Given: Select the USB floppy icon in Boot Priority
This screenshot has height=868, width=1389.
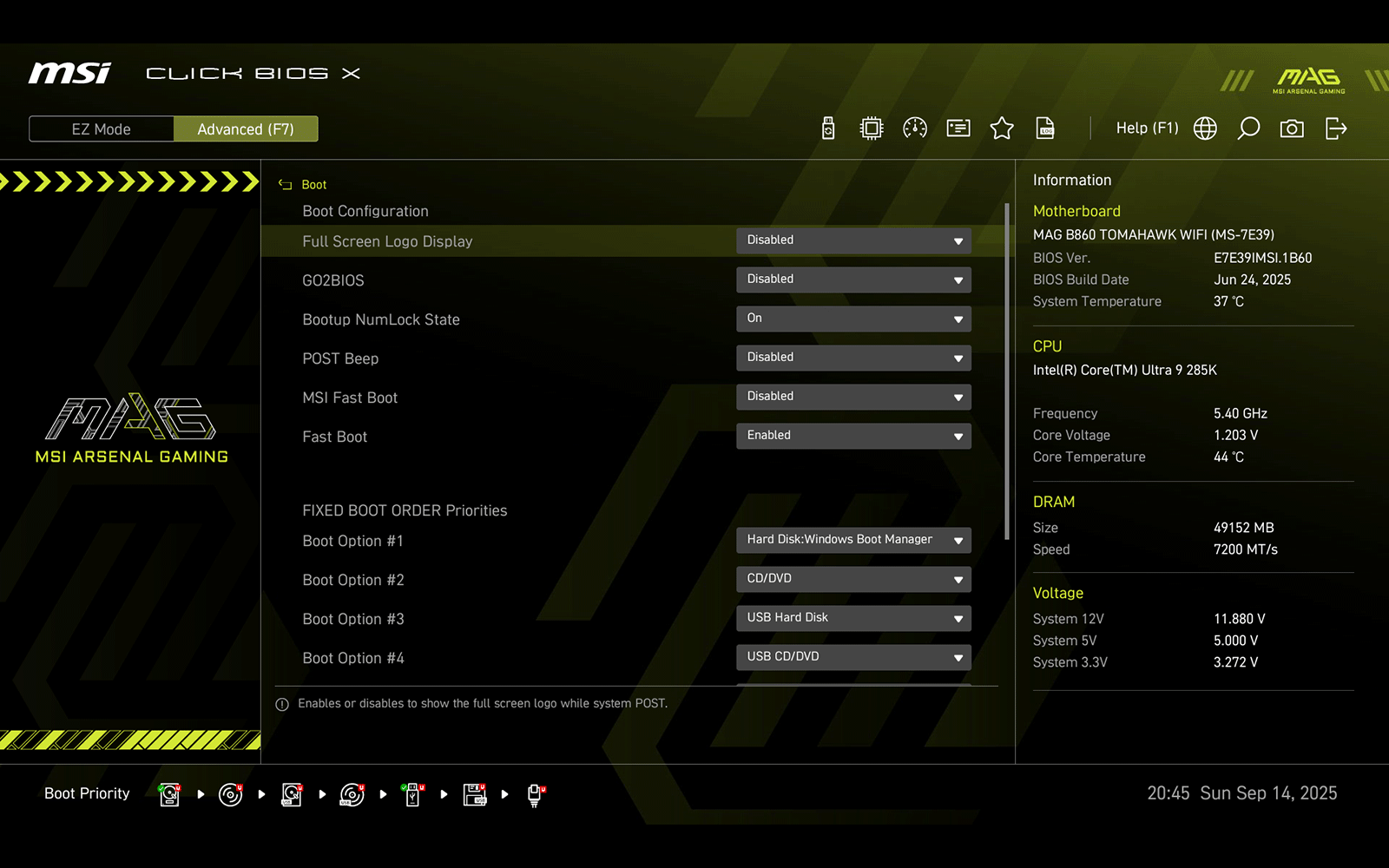Looking at the screenshot, I should click(x=475, y=794).
